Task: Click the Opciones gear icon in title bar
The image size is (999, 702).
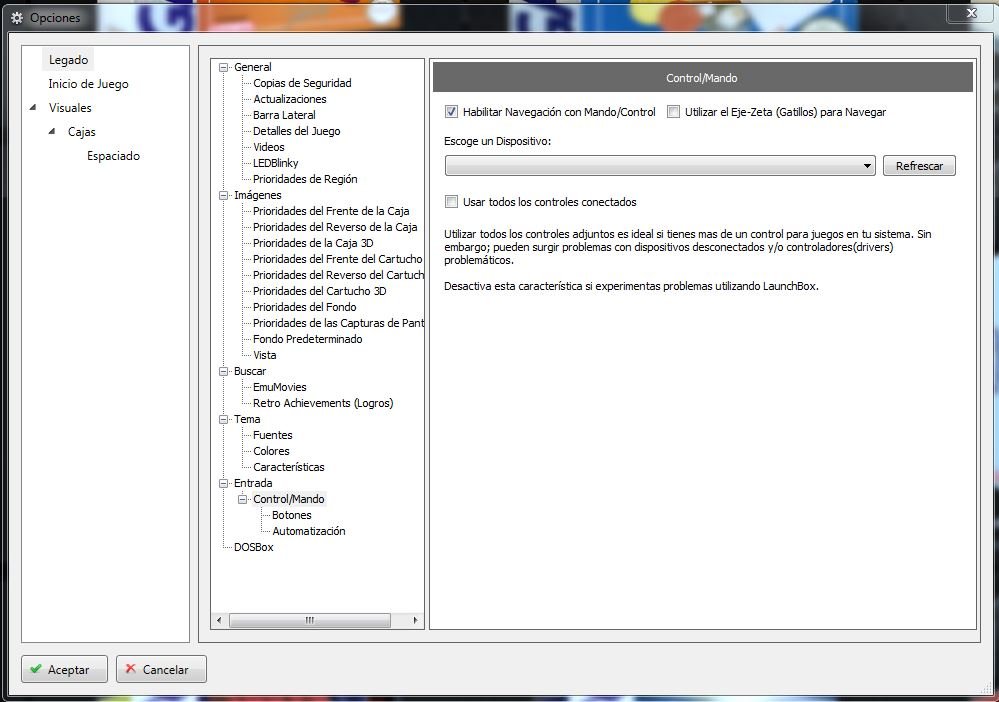Action: pyautogui.click(x=17, y=18)
